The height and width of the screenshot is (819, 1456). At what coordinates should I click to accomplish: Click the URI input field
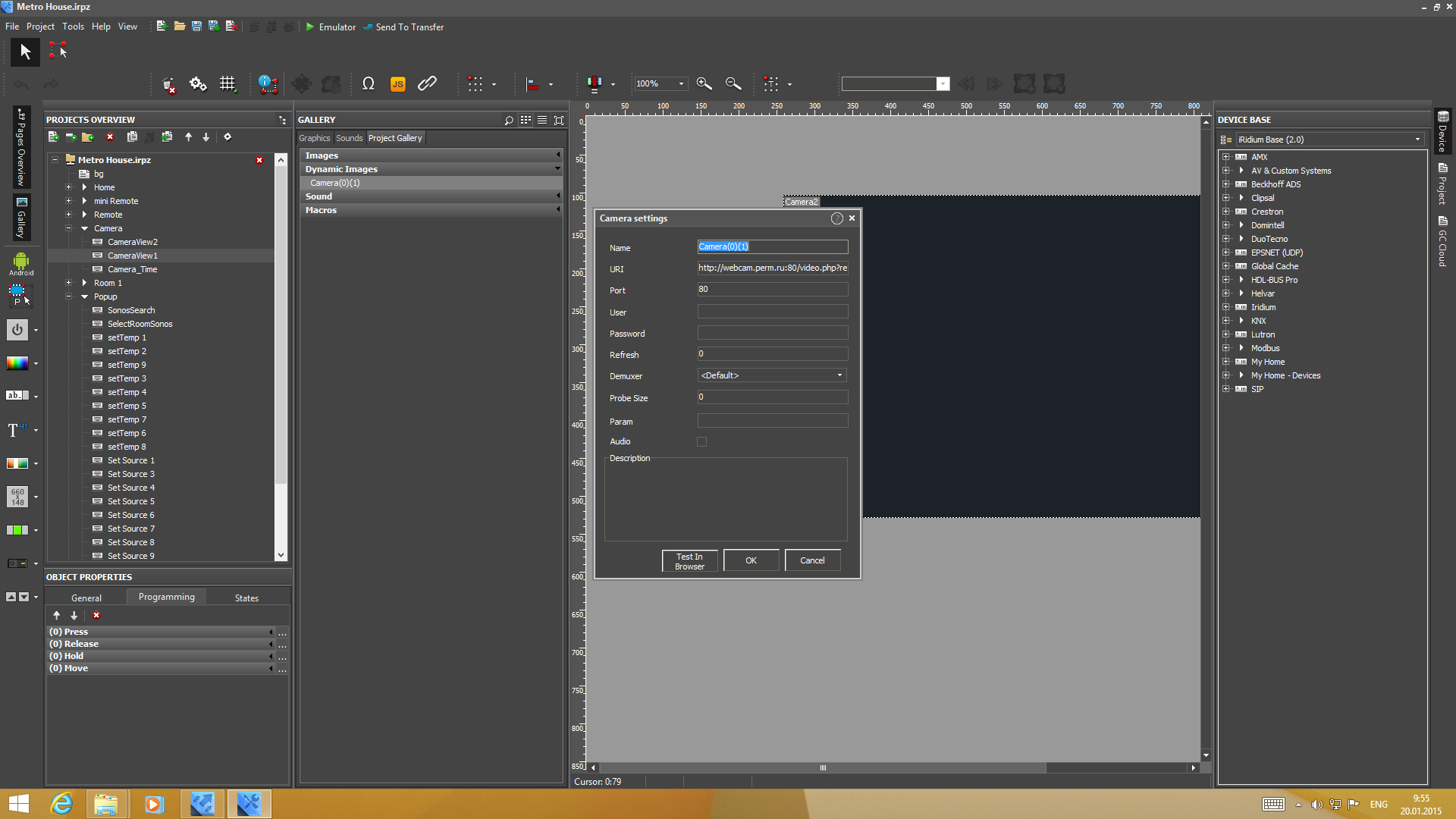tap(772, 268)
